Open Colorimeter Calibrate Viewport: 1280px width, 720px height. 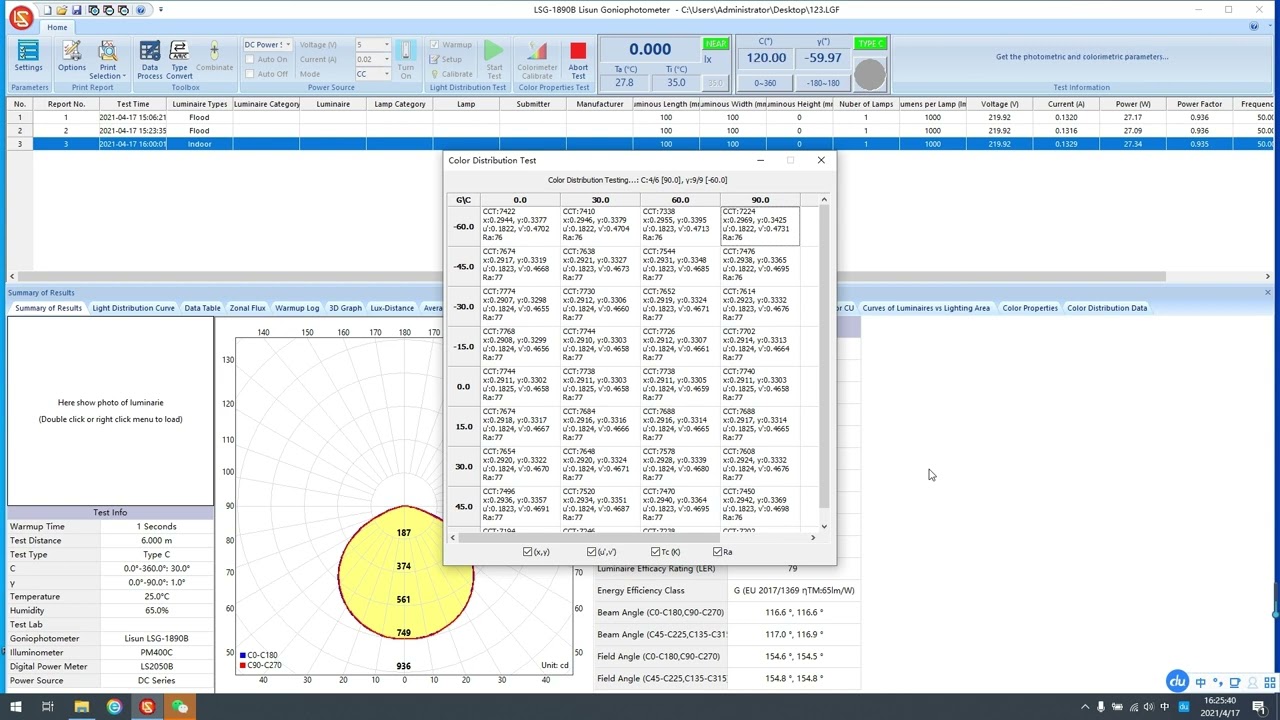click(537, 60)
